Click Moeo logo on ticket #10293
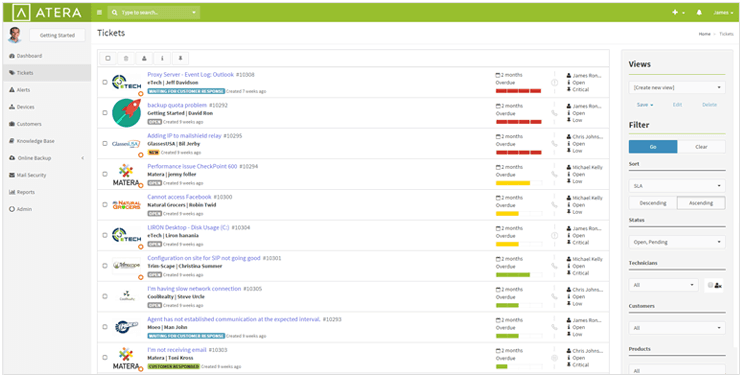 126,327
